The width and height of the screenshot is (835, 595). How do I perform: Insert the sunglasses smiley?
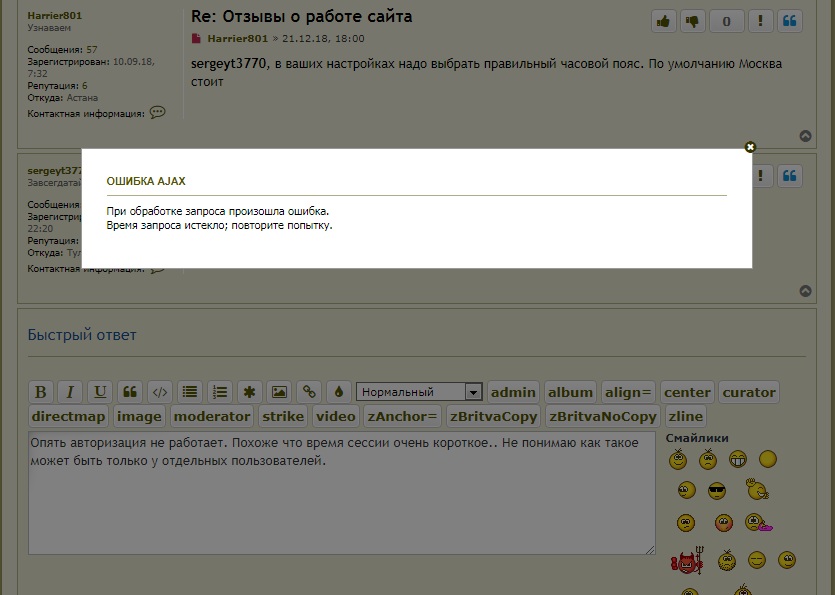(716, 490)
